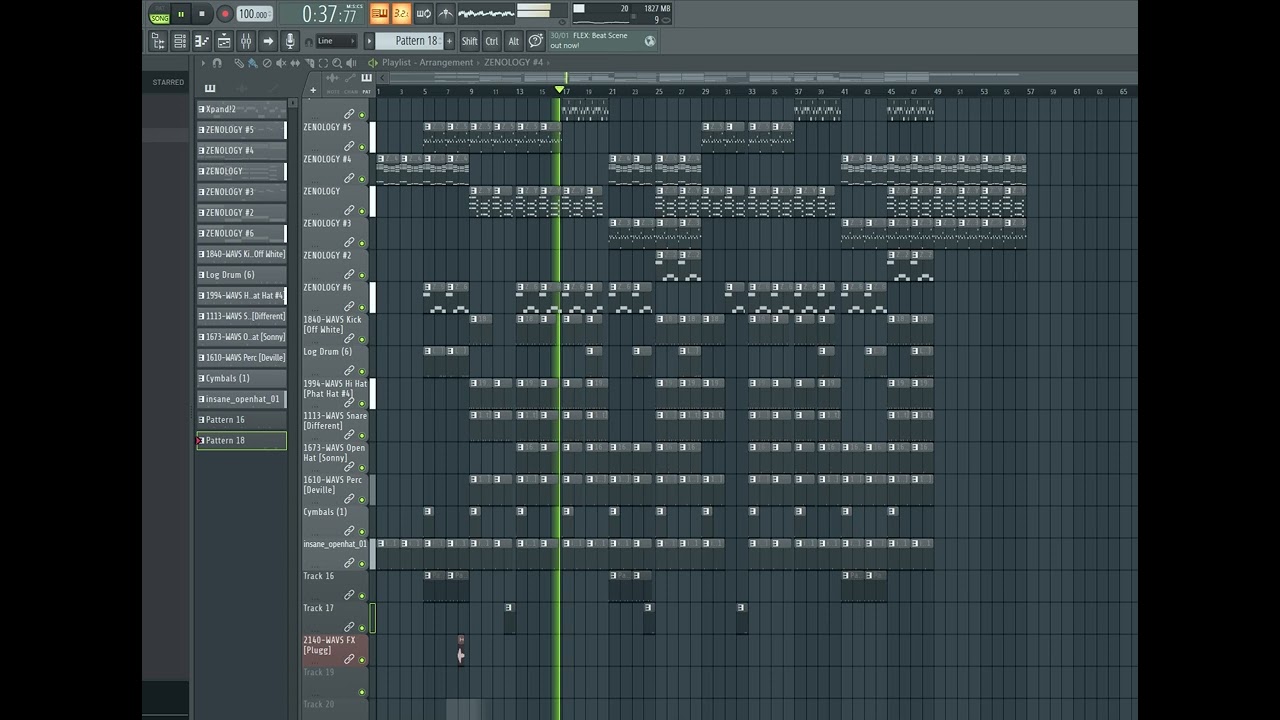Click the playhead marker at bar 17
Screen dimensions: 1280x720
point(559,90)
